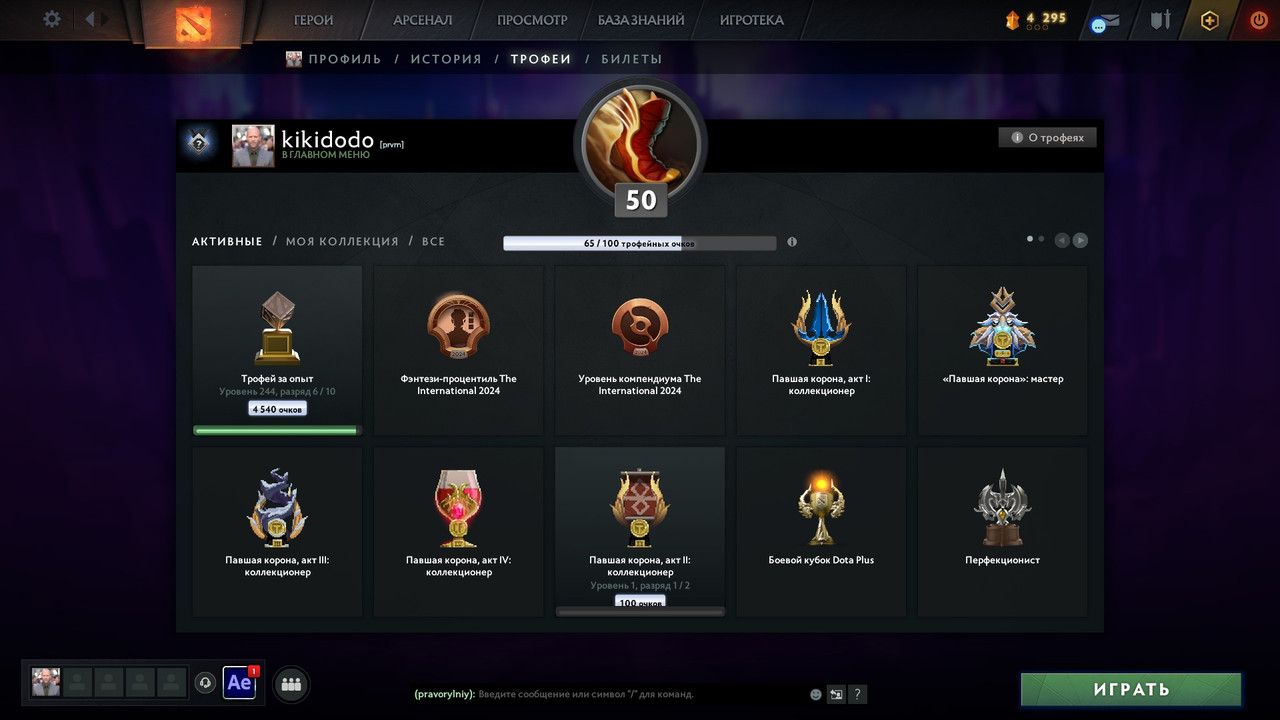This screenshot has width=1280, height=720.
Task: Open the party members round icon
Action: pos(291,684)
